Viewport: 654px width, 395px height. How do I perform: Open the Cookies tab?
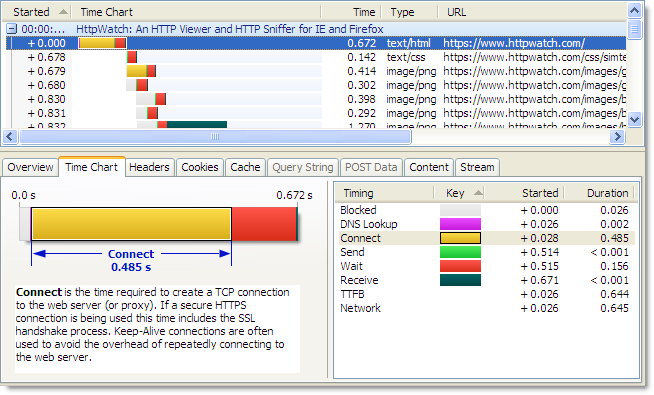point(200,167)
